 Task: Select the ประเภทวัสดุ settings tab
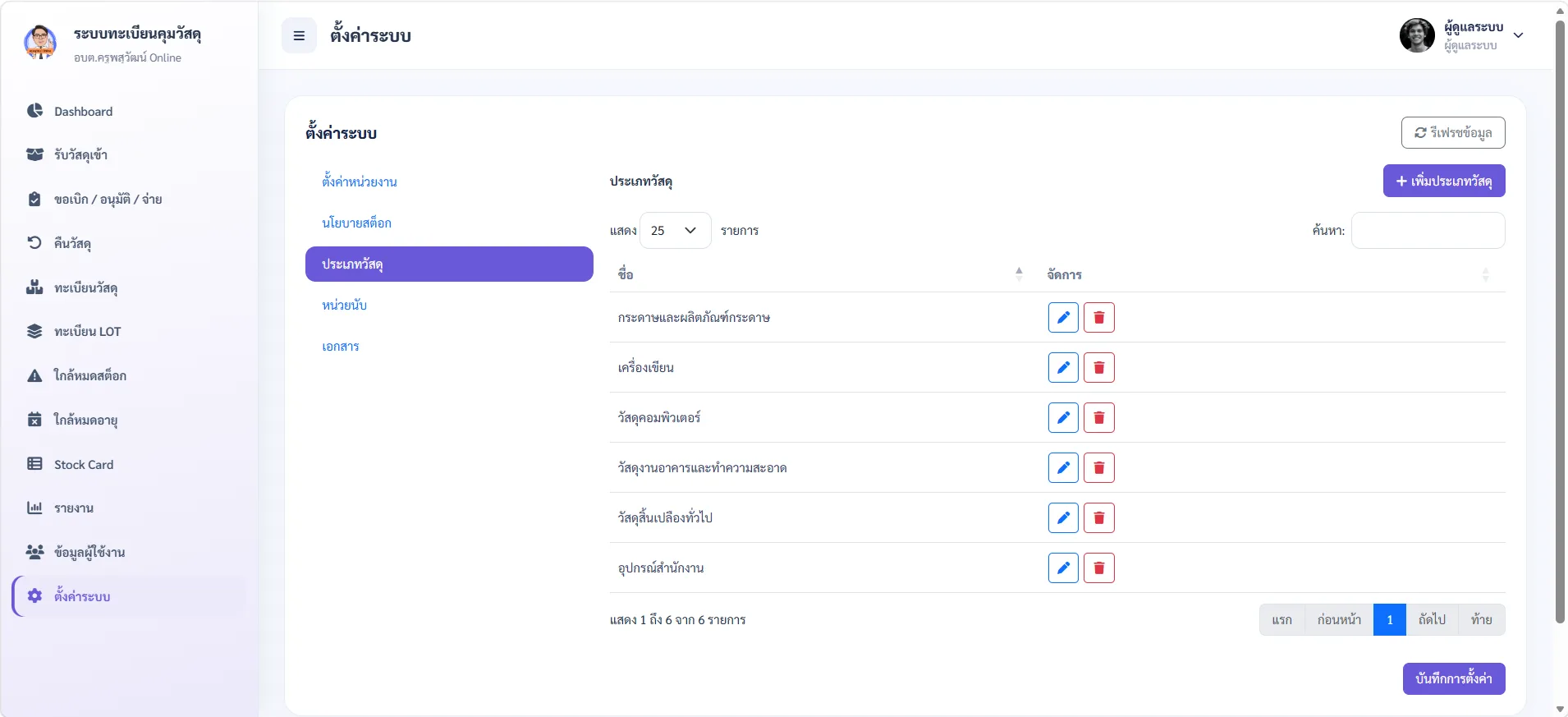click(449, 264)
